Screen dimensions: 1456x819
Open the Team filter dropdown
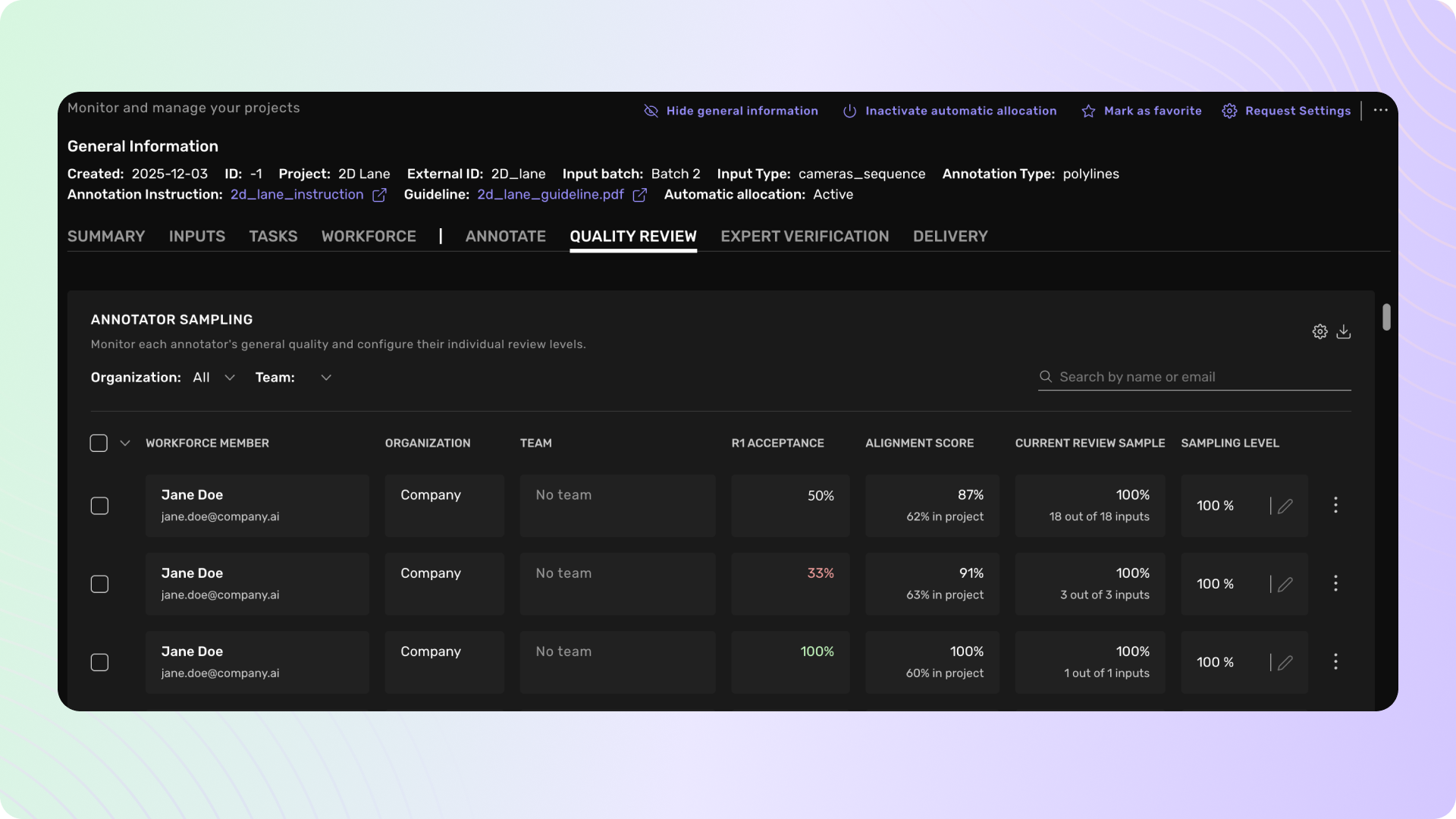tap(326, 377)
